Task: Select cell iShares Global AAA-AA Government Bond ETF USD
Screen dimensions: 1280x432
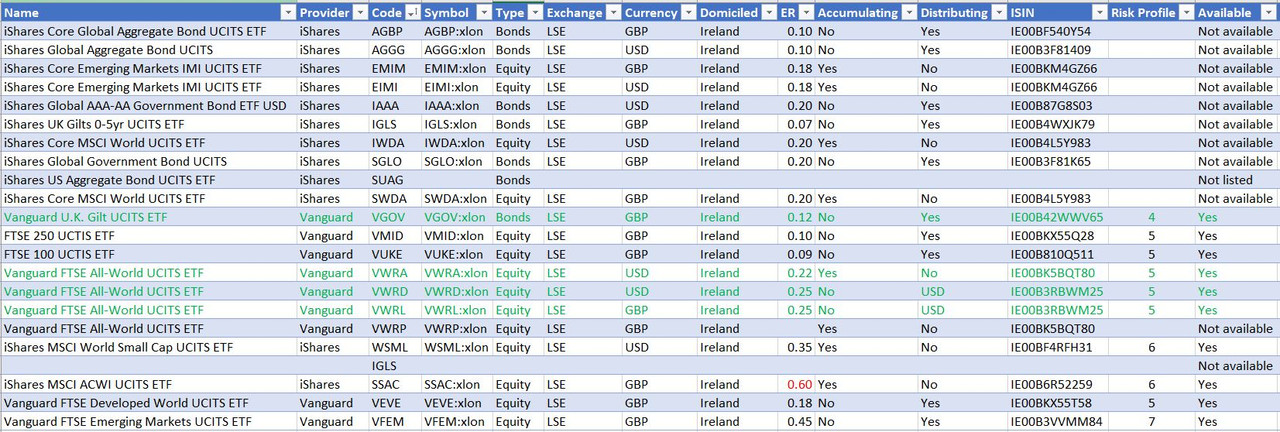Action: point(149,106)
